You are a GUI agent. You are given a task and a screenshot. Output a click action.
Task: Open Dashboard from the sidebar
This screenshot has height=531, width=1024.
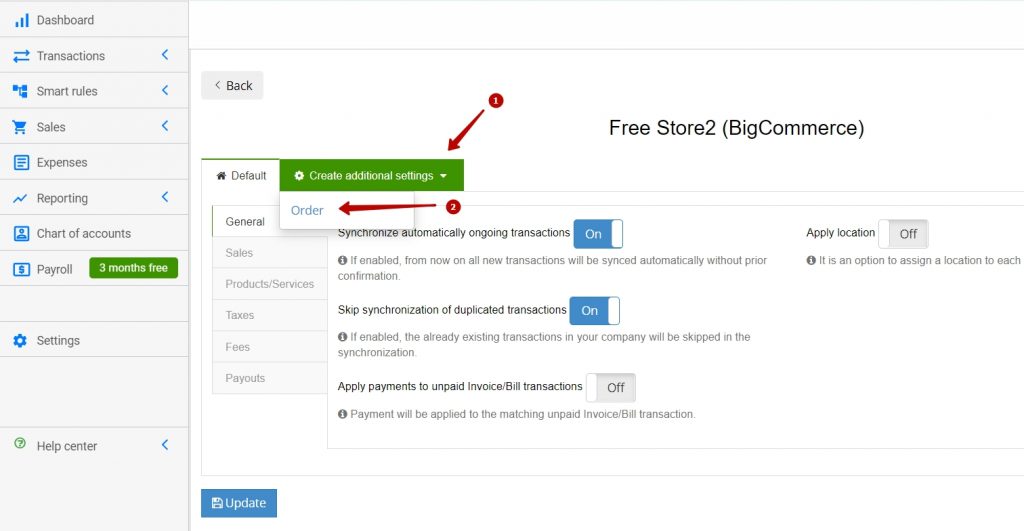point(94,20)
